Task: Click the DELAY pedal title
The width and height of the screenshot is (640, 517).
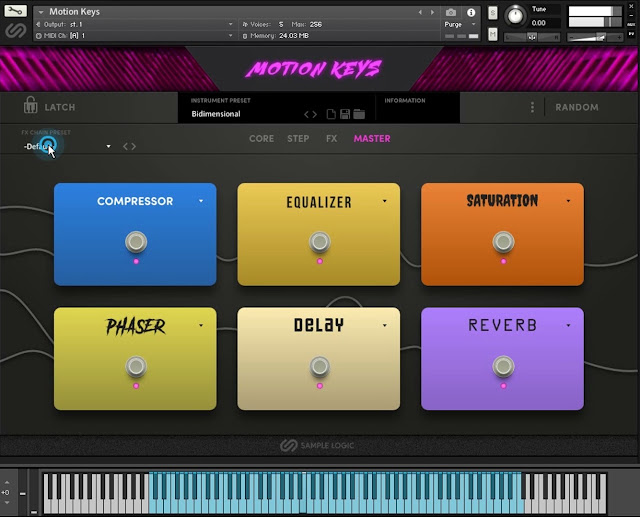Action: coord(319,325)
